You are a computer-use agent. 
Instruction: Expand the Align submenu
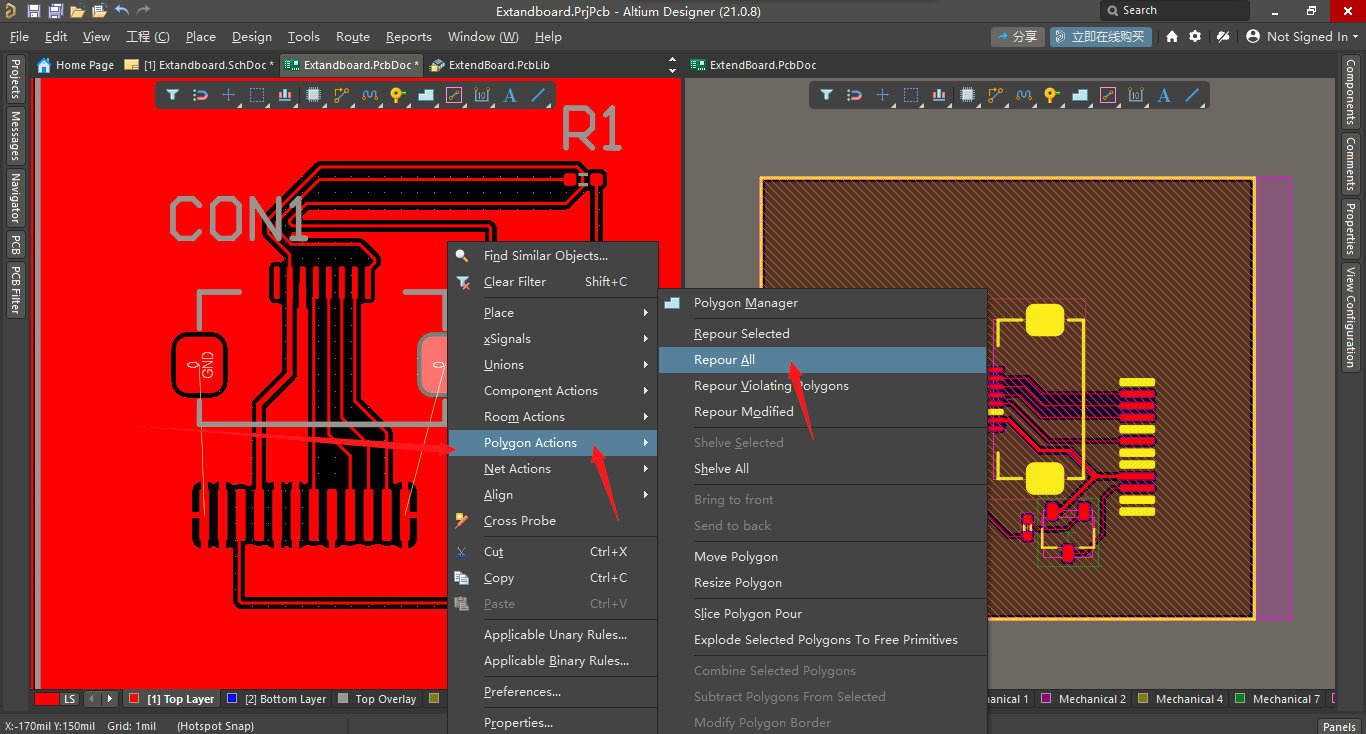pyautogui.click(x=553, y=494)
